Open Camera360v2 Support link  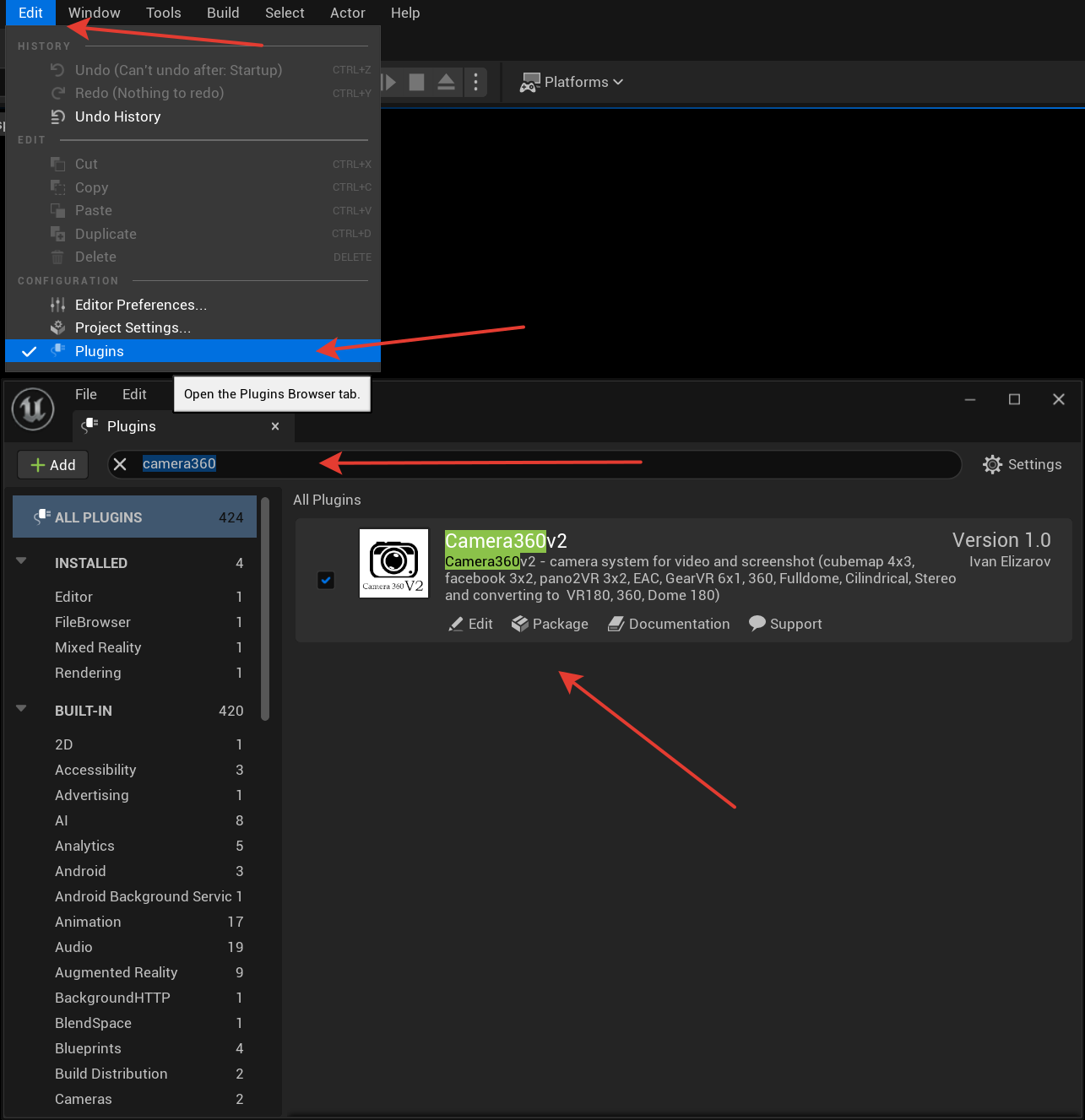(785, 624)
